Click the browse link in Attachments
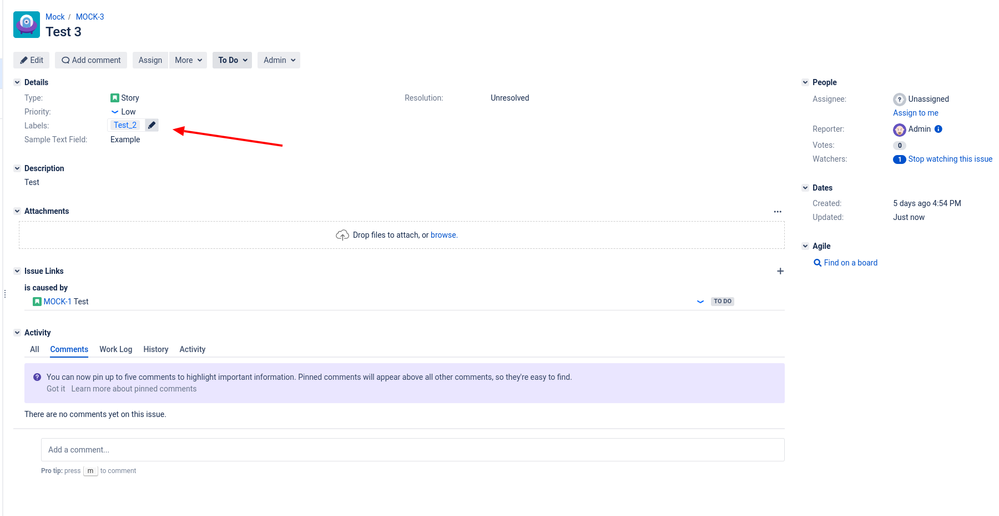Screen dimensions: 999x516 pos(443,235)
